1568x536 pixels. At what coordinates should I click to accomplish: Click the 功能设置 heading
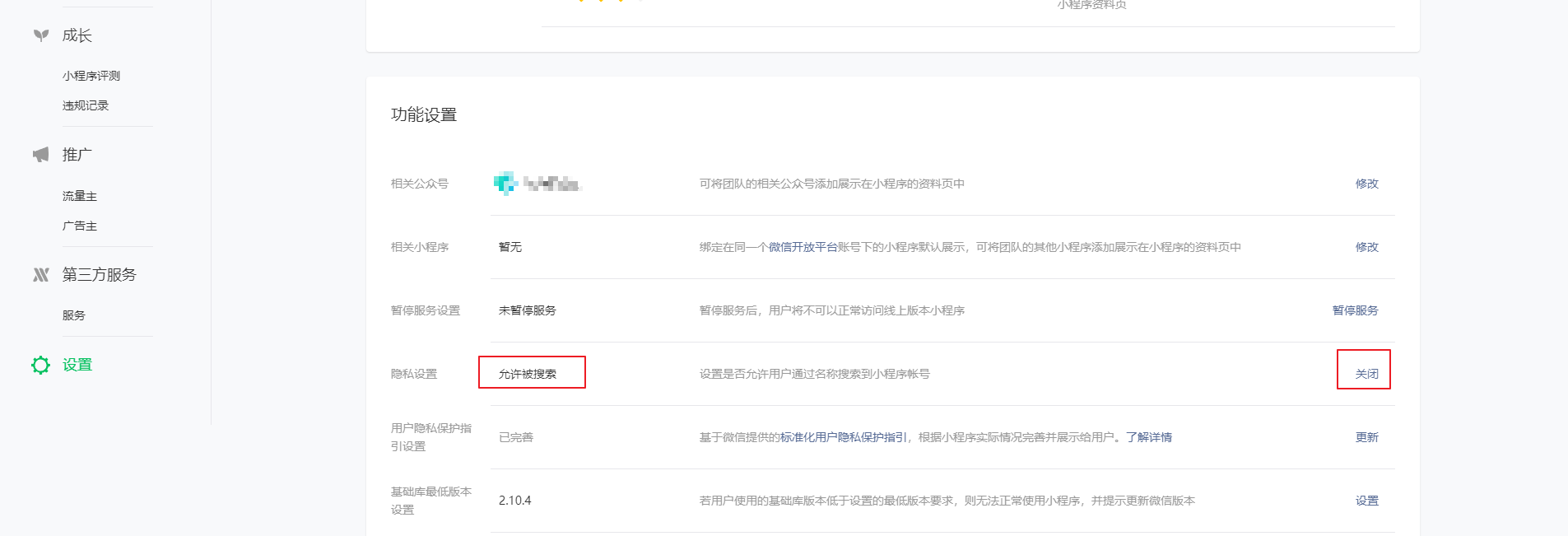[x=424, y=115]
